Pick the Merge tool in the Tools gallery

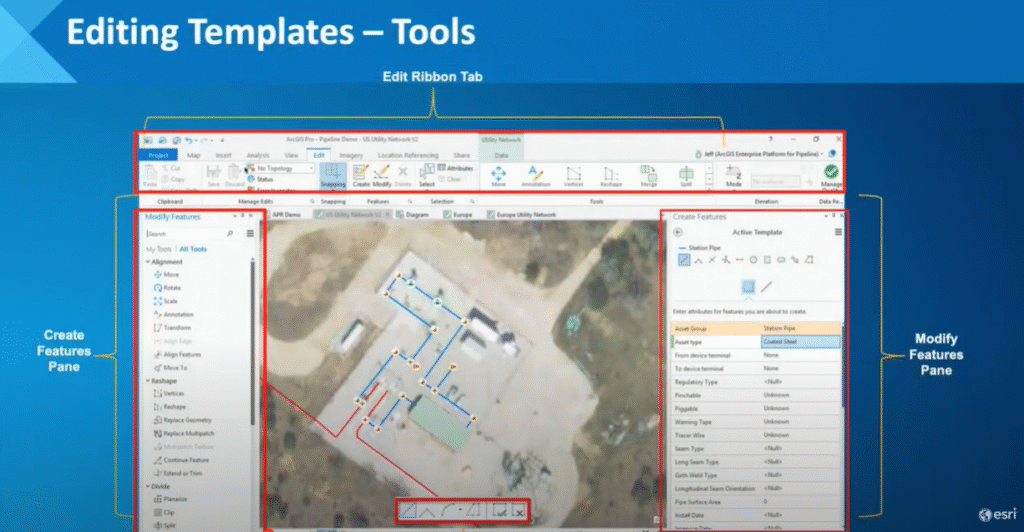[648, 176]
